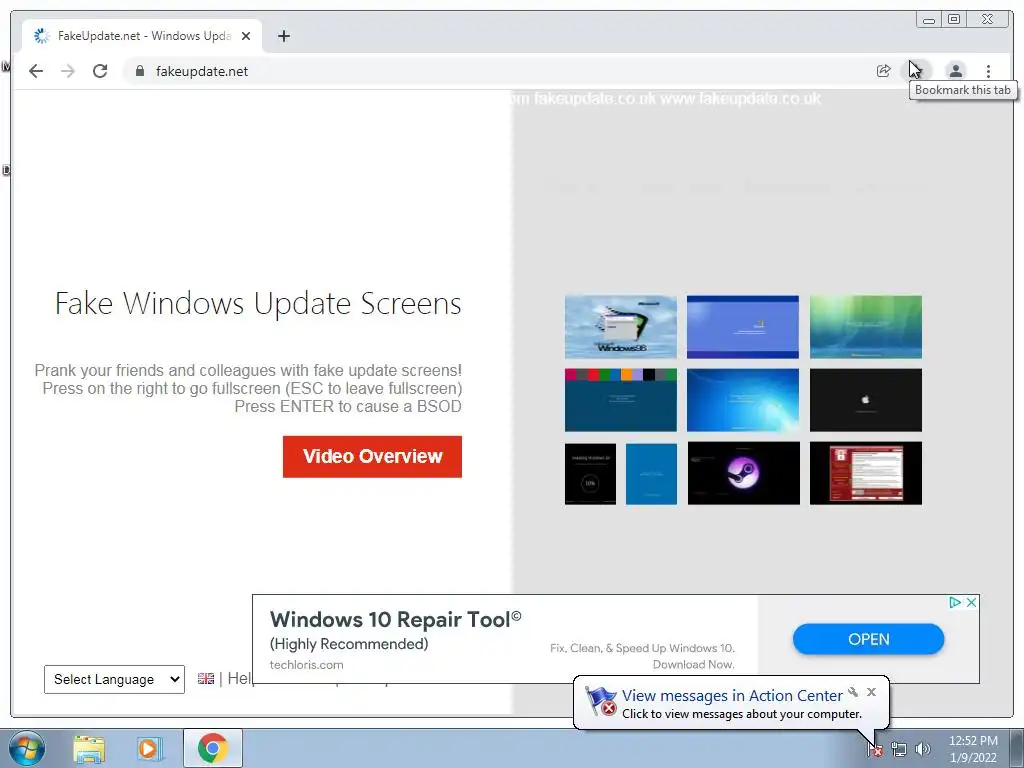This screenshot has height=768, width=1024.
Task: Click the fakeupdate.net address bar
Action: 496,71
